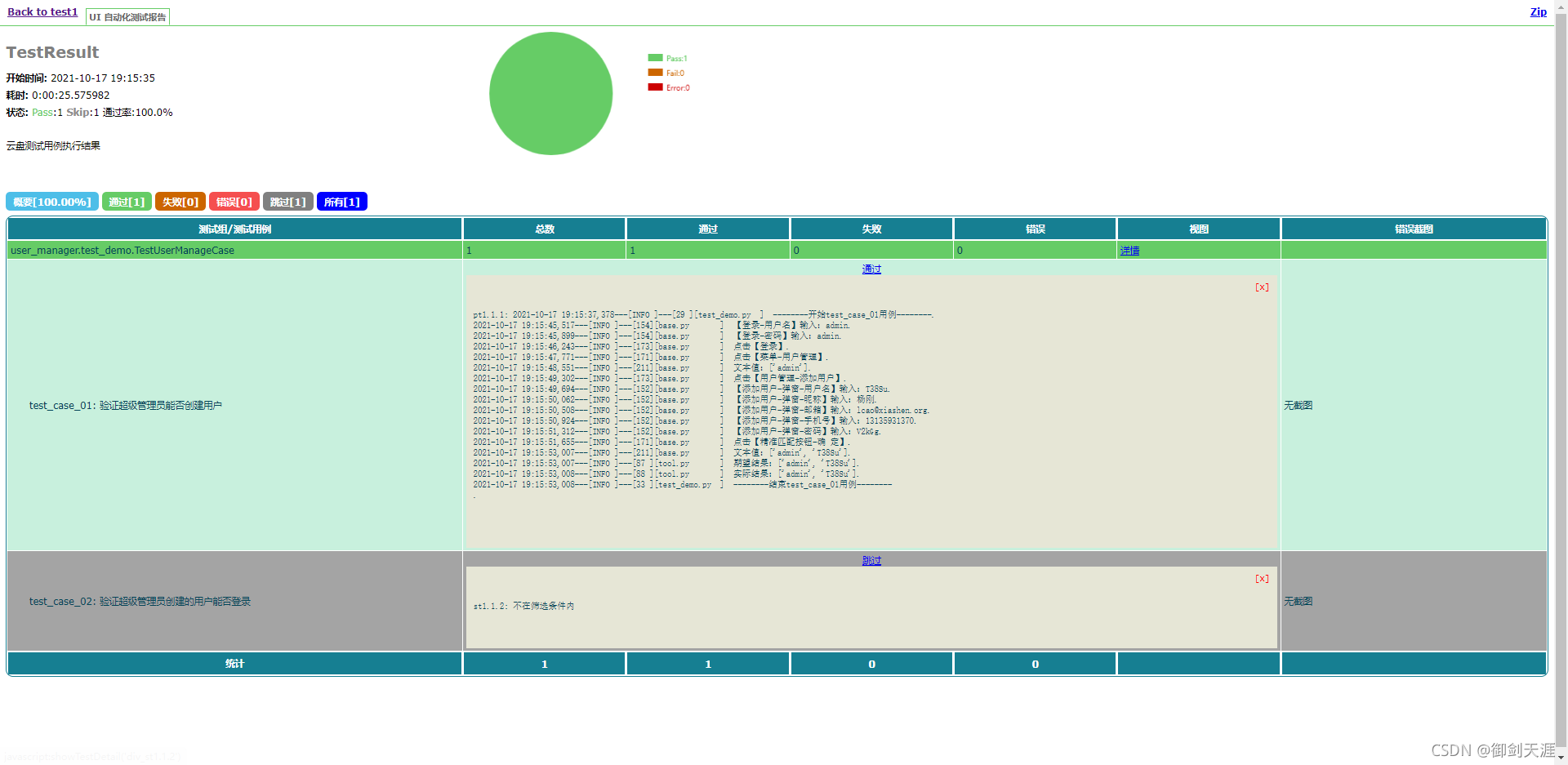The height and width of the screenshot is (765, 1568).
Task: Click the 通过 column header
Action: (708, 229)
